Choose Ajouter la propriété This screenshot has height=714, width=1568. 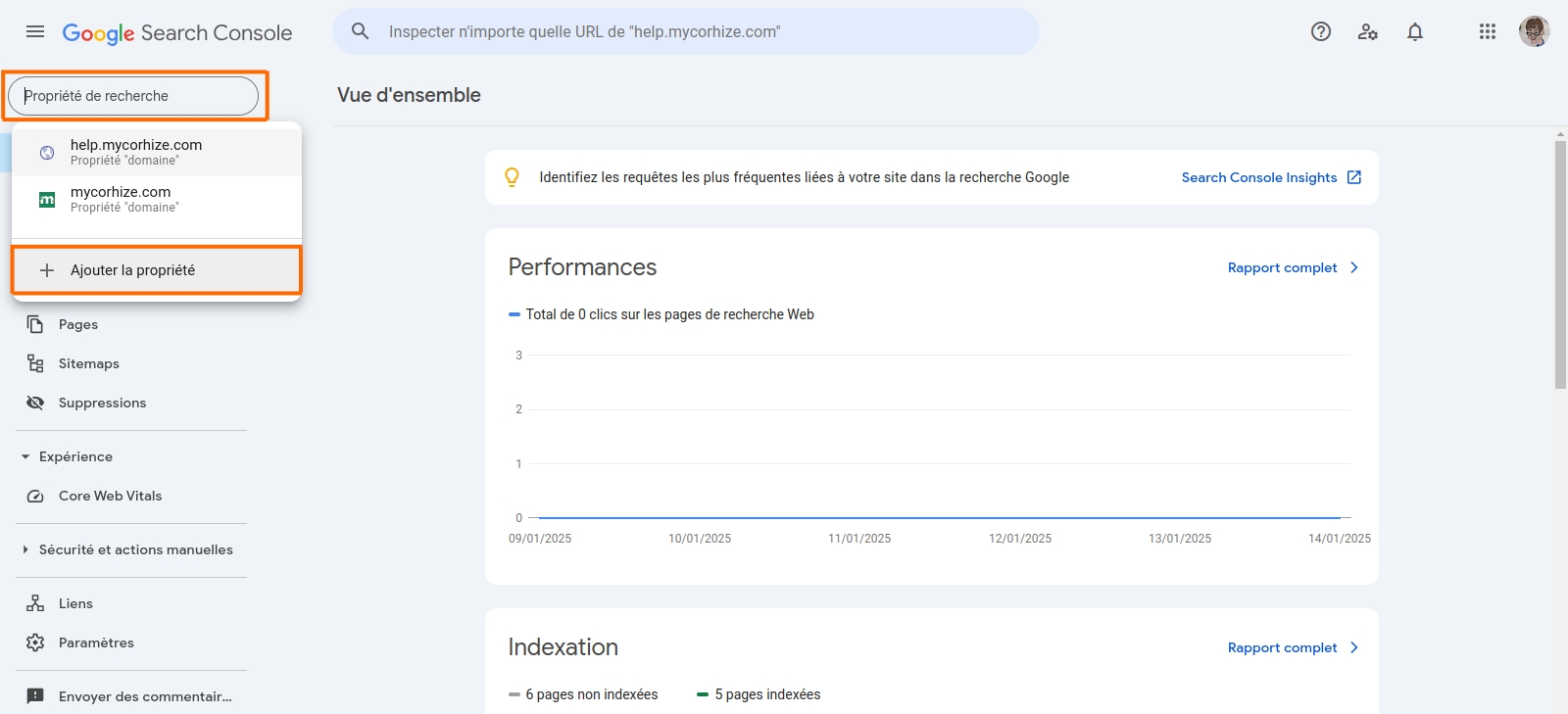pos(157,270)
